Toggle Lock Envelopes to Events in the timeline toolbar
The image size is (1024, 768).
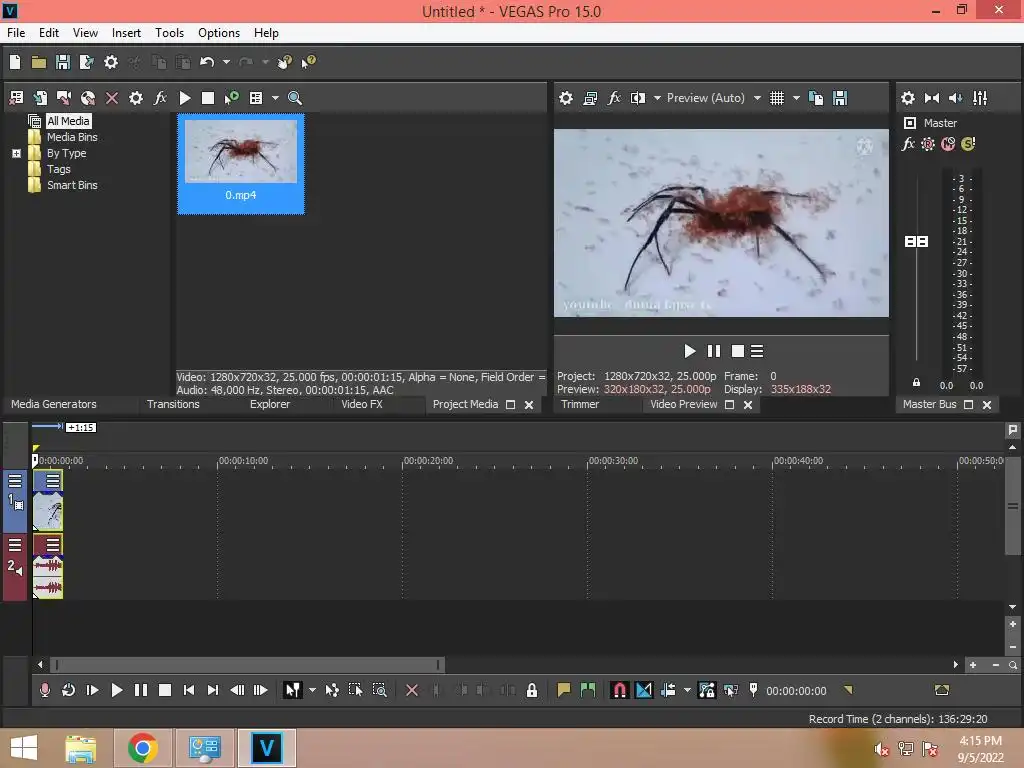(x=707, y=690)
